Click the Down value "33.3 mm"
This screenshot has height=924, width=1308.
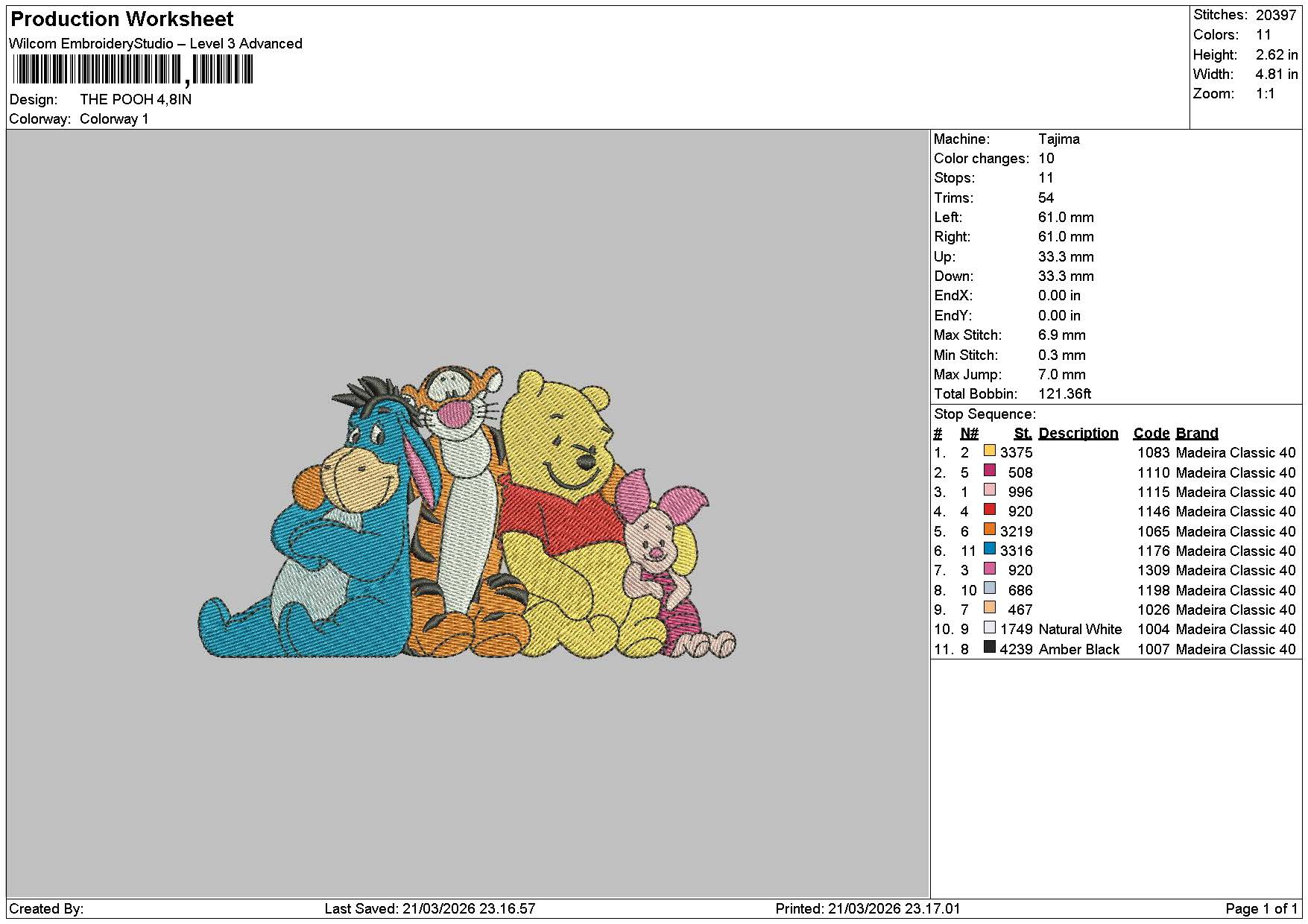pos(1066,276)
